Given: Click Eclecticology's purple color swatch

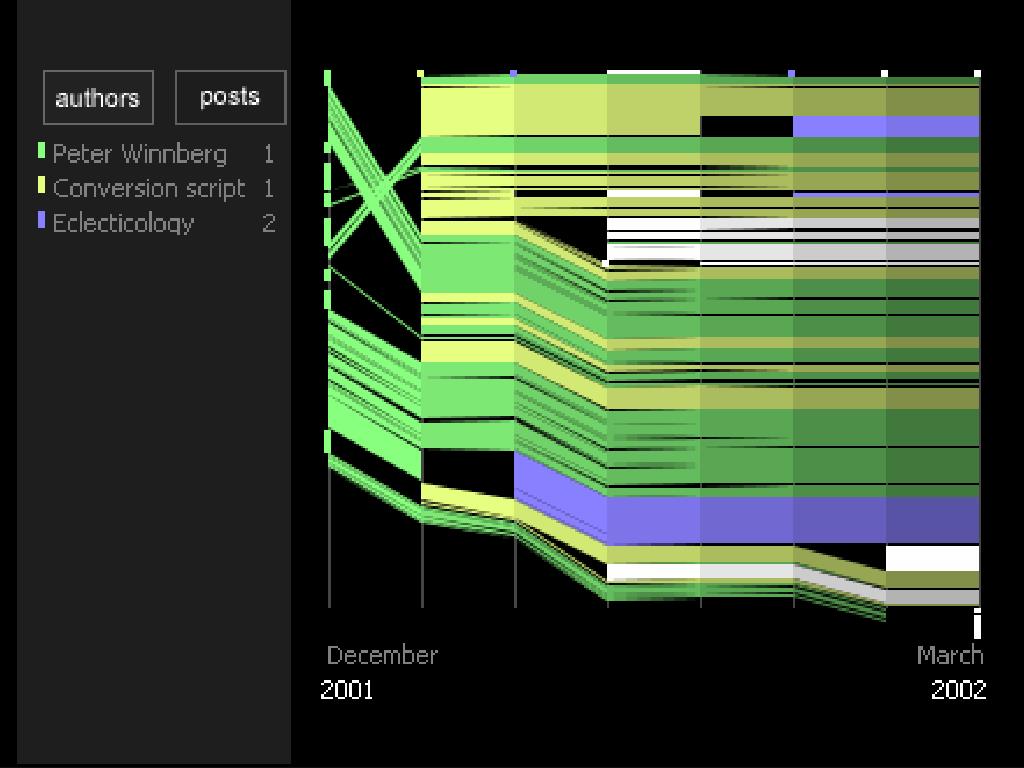Looking at the screenshot, I should click(x=42, y=220).
